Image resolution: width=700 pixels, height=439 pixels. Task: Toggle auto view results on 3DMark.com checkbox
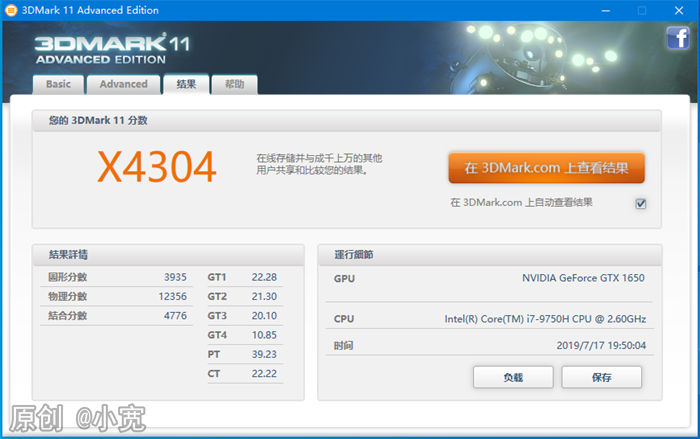click(641, 204)
